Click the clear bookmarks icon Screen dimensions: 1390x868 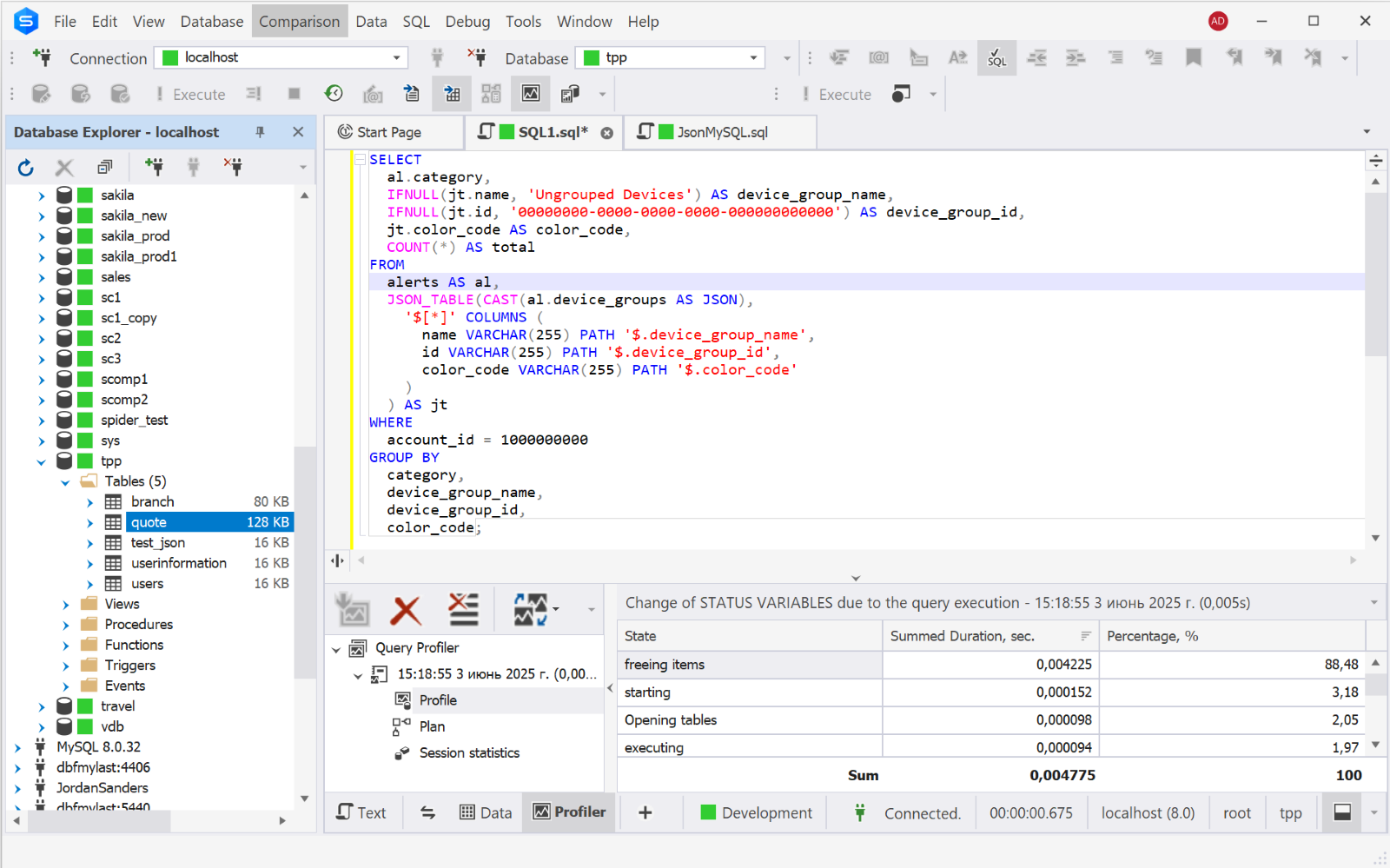point(1312,58)
